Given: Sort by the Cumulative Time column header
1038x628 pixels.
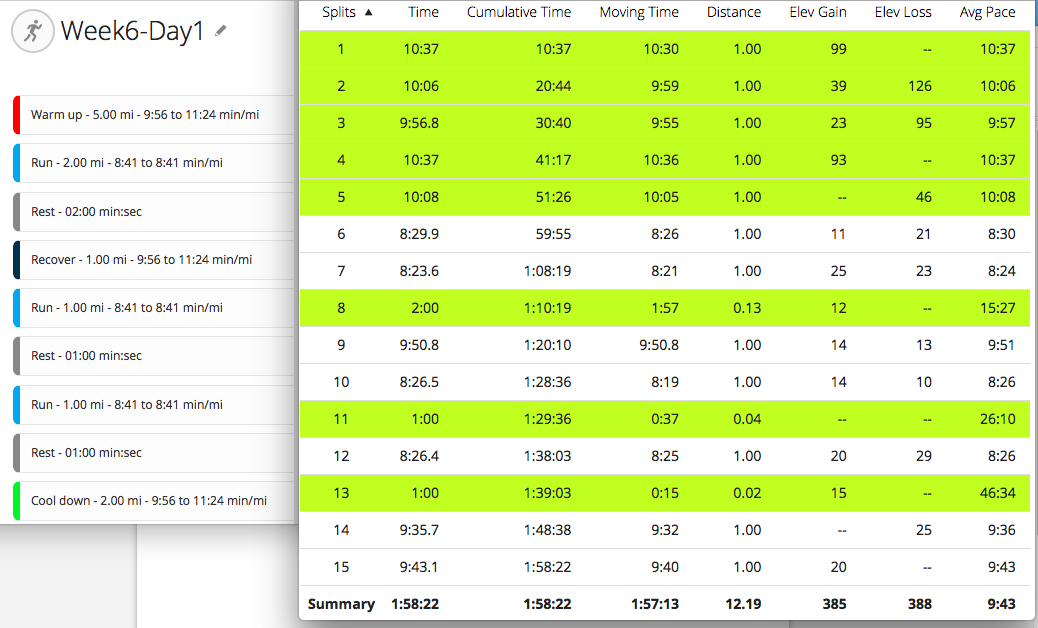Looking at the screenshot, I should point(519,13).
